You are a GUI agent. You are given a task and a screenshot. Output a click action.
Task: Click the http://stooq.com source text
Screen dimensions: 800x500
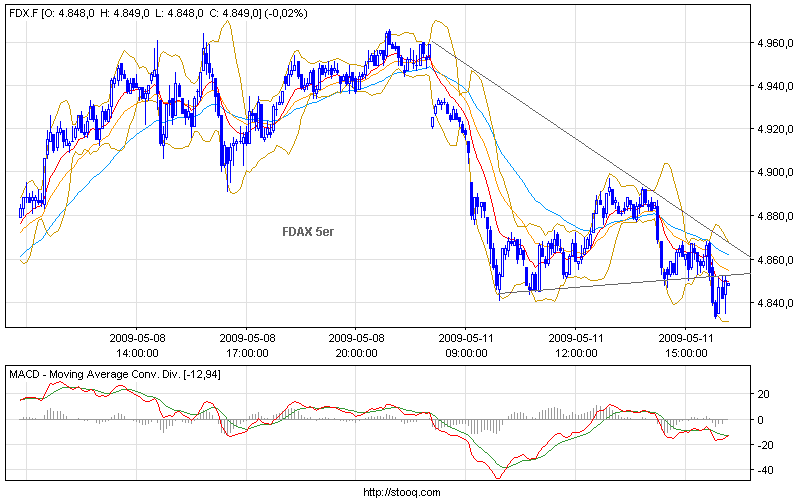(x=402, y=492)
